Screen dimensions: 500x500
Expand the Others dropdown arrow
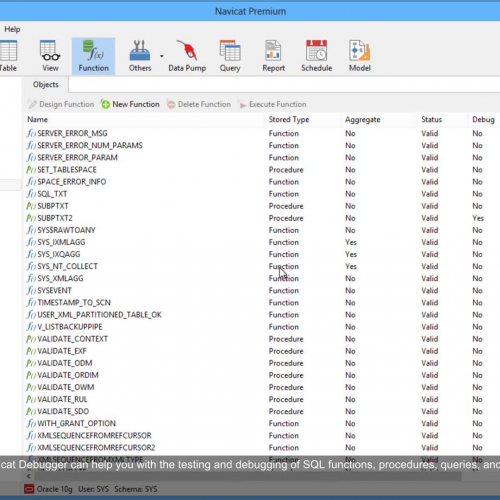click(162, 56)
